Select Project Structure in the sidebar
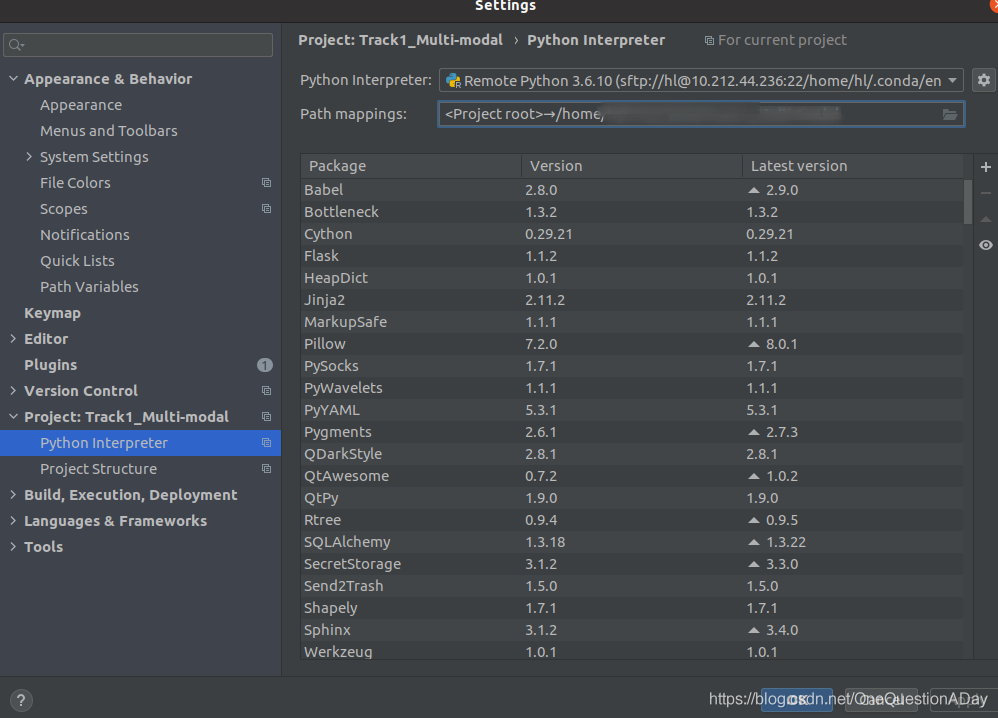Viewport: 998px width, 718px height. [x=98, y=469]
